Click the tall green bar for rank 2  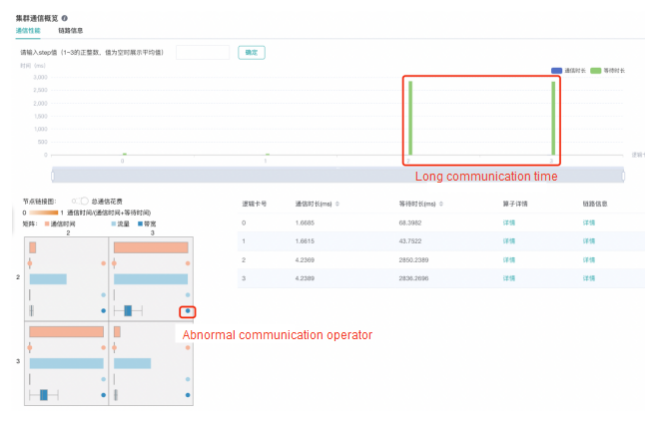point(410,118)
